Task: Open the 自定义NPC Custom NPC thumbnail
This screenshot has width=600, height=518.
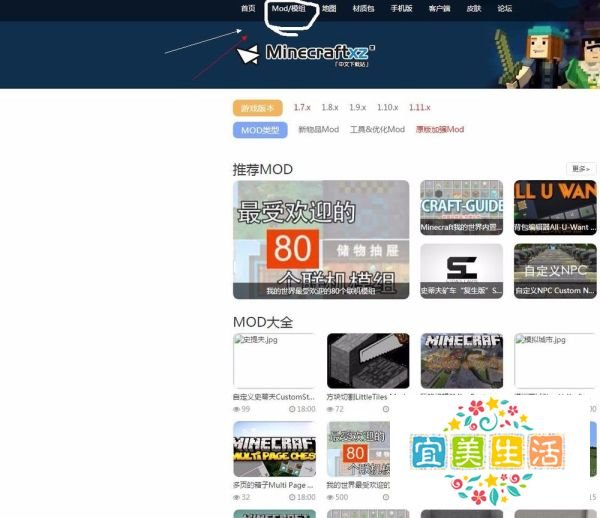Action: tap(555, 271)
